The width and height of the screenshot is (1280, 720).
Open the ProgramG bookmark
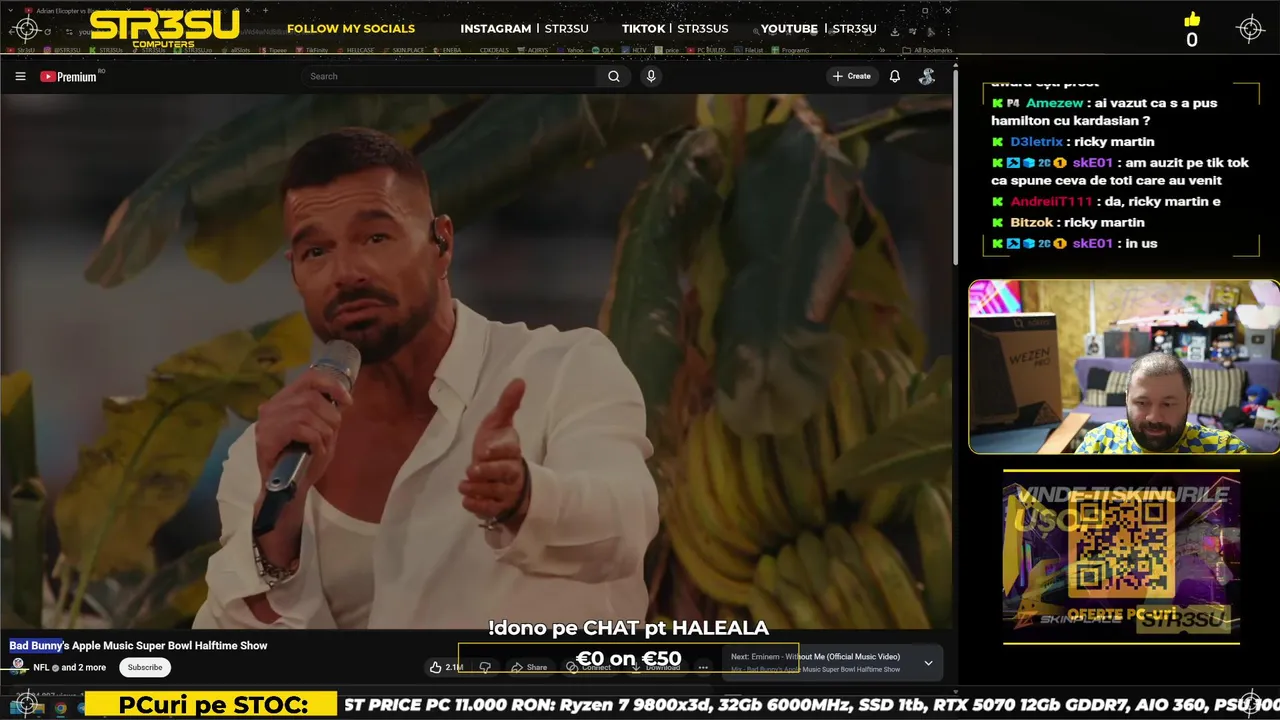[x=791, y=50]
